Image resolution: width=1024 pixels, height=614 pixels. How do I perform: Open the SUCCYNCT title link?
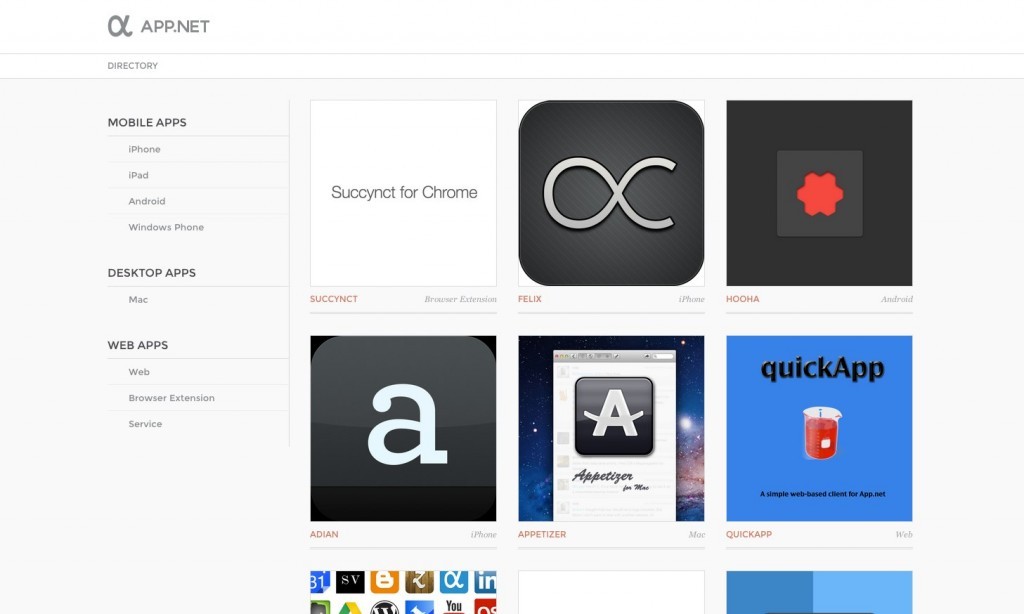334,299
